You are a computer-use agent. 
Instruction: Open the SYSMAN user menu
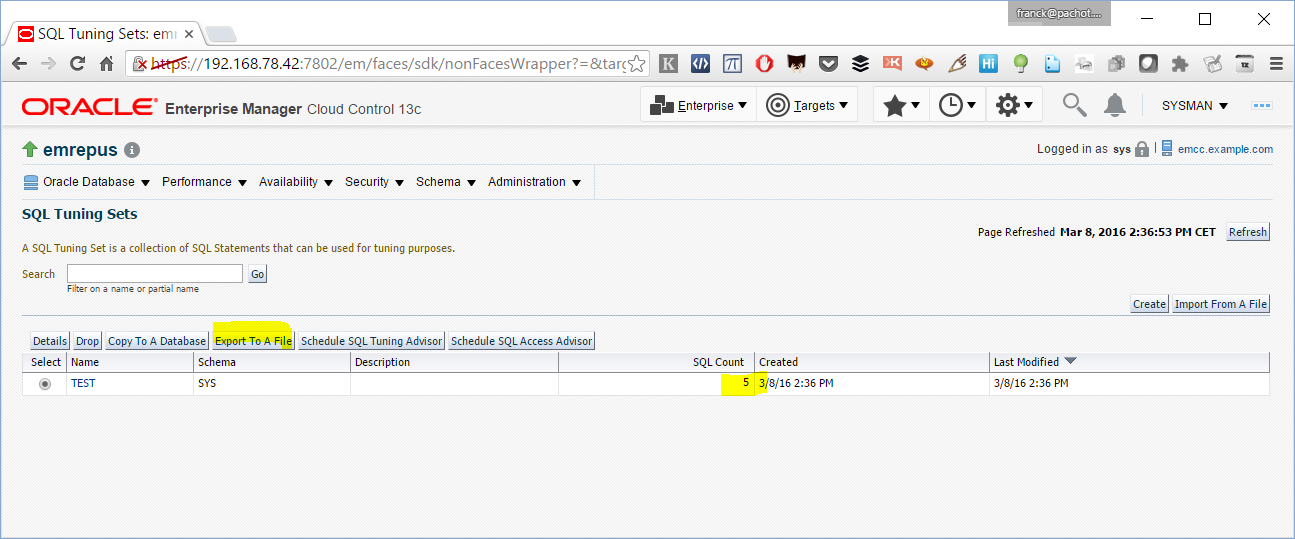point(1194,105)
